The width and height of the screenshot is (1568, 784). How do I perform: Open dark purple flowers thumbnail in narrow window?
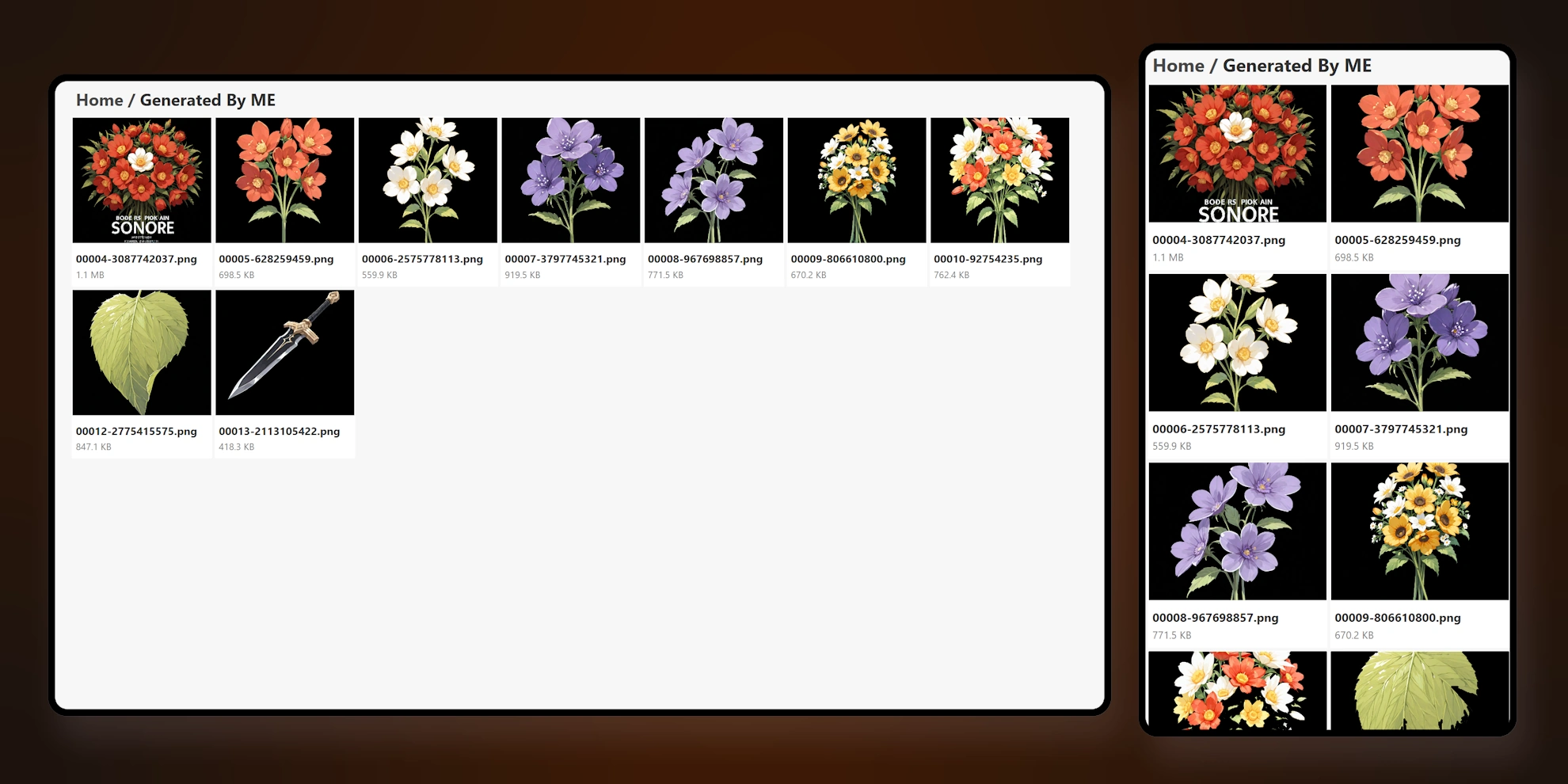coord(1420,343)
